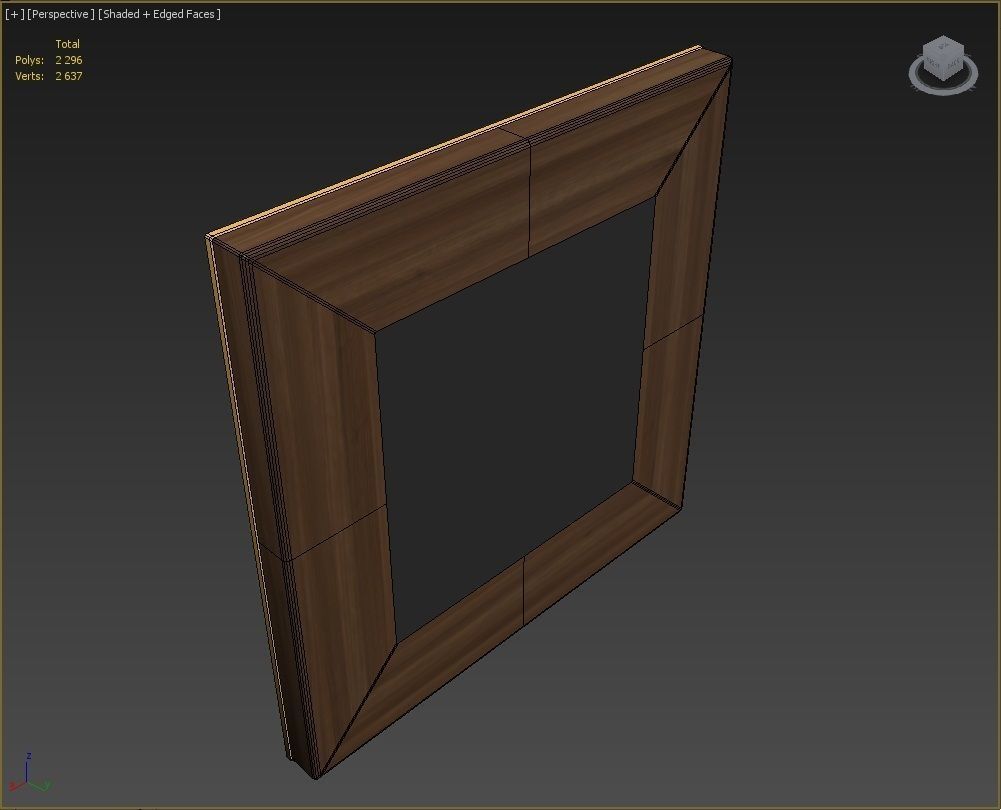Screen dimensions: 1001x810
Task: Click the ViewCube navigation cube
Action: tap(943, 59)
